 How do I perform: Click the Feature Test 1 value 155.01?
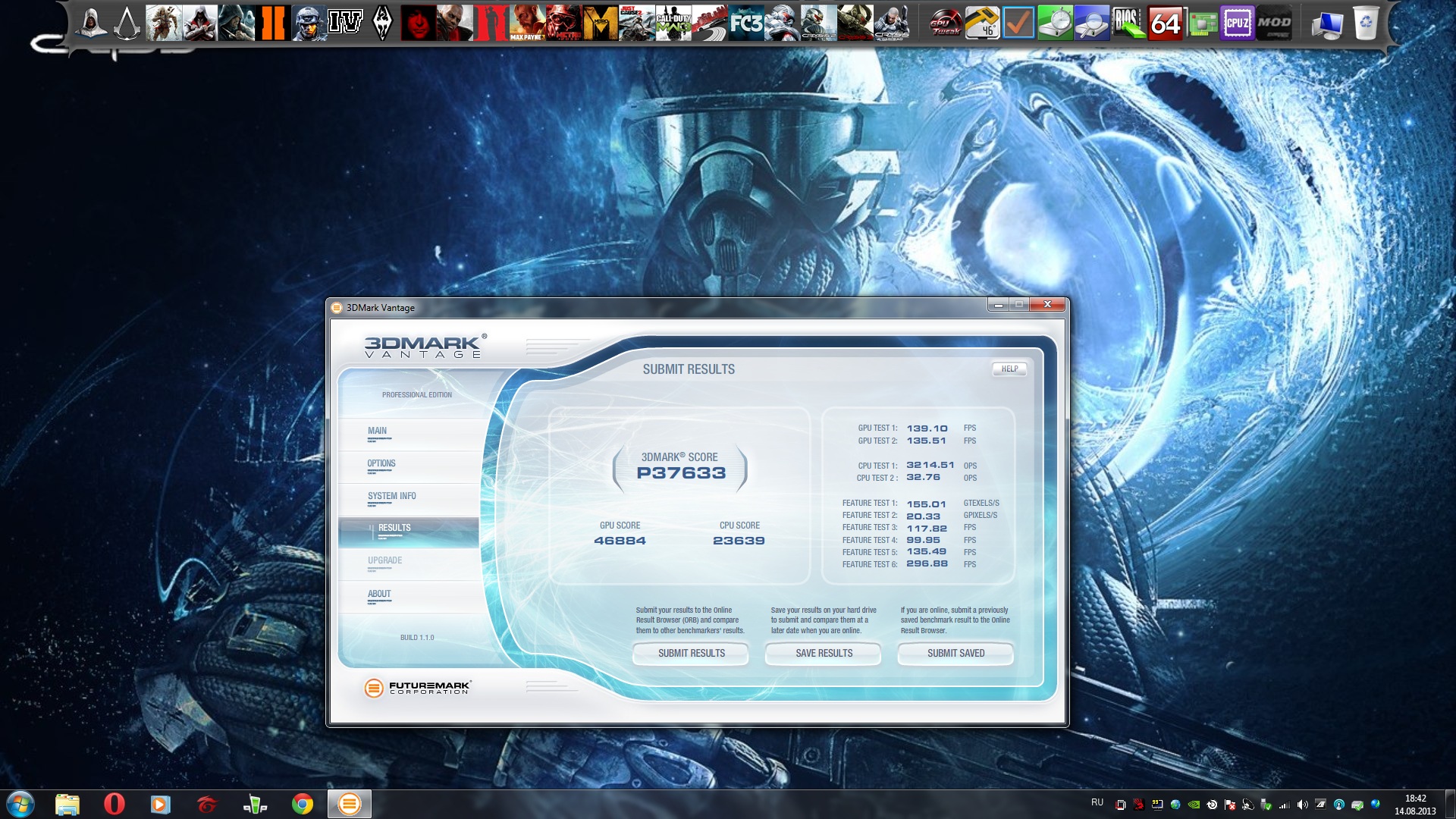click(x=926, y=504)
